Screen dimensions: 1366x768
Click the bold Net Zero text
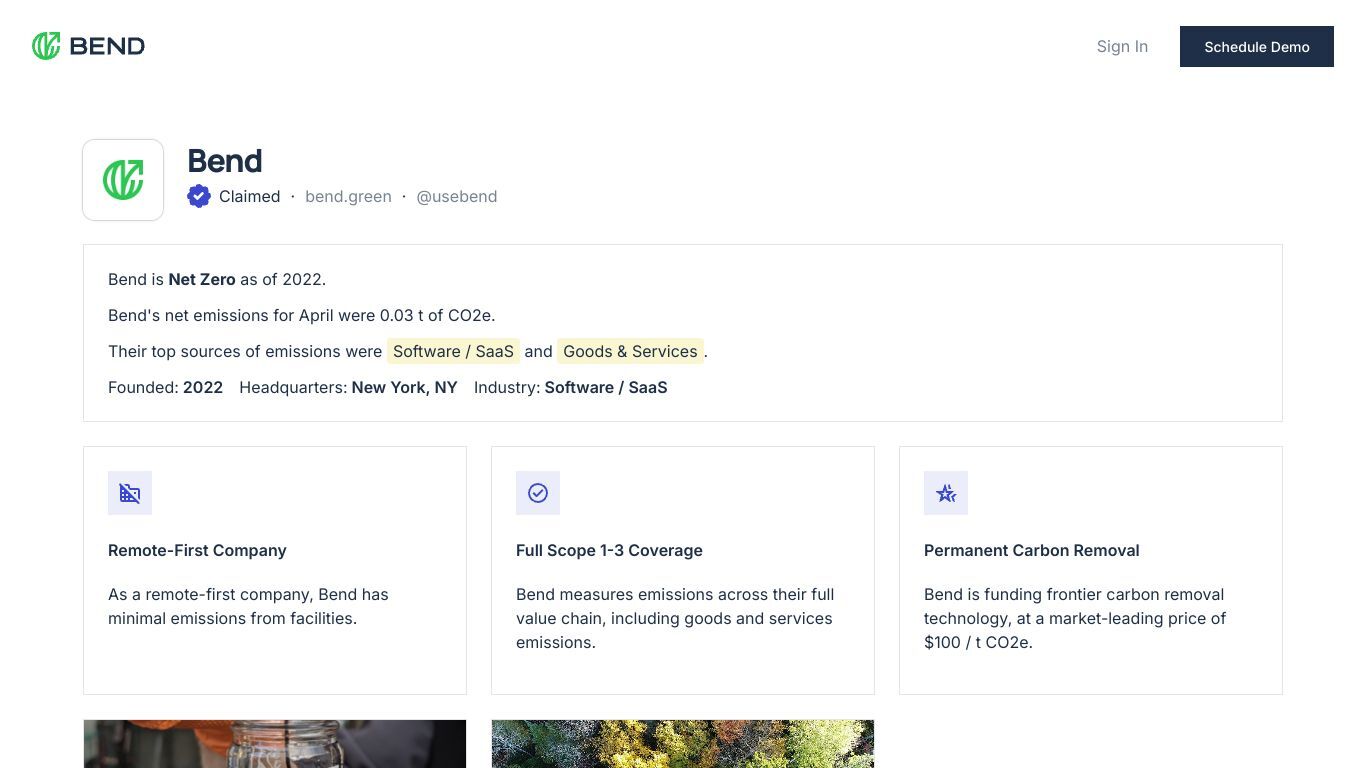[x=202, y=279]
